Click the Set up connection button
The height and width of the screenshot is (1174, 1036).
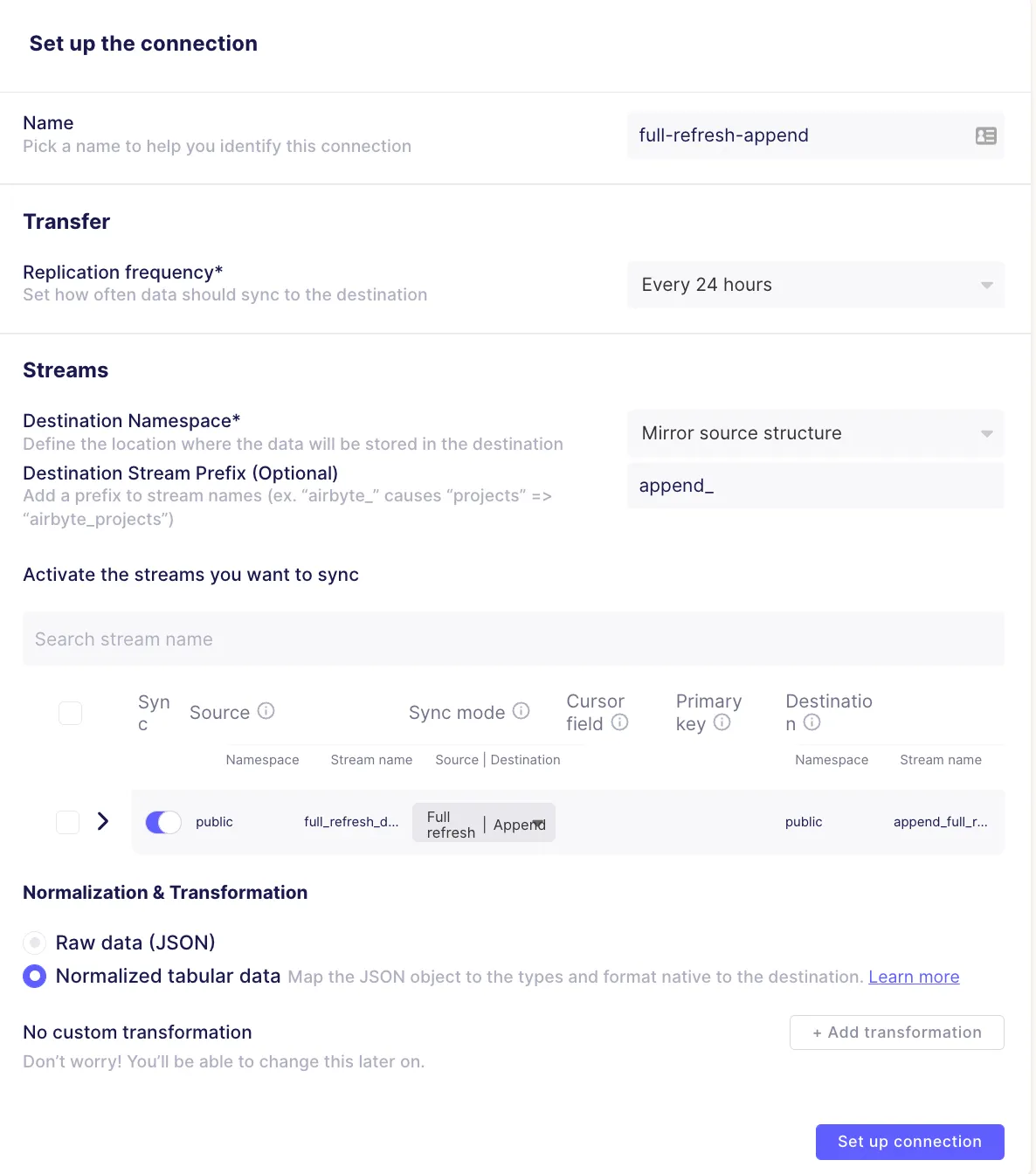click(909, 1142)
